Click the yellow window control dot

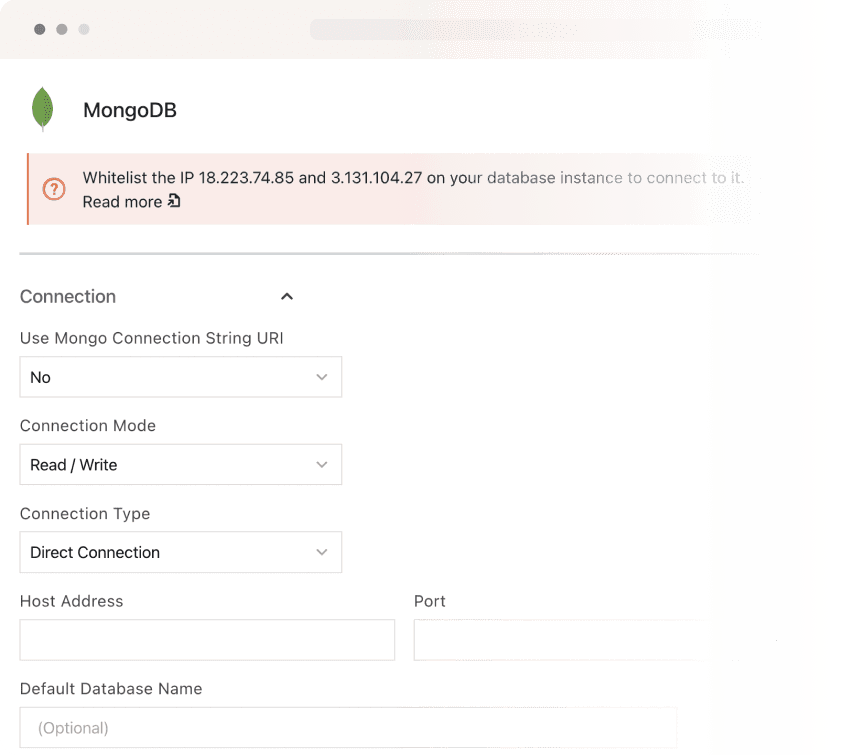click(62, 29)
